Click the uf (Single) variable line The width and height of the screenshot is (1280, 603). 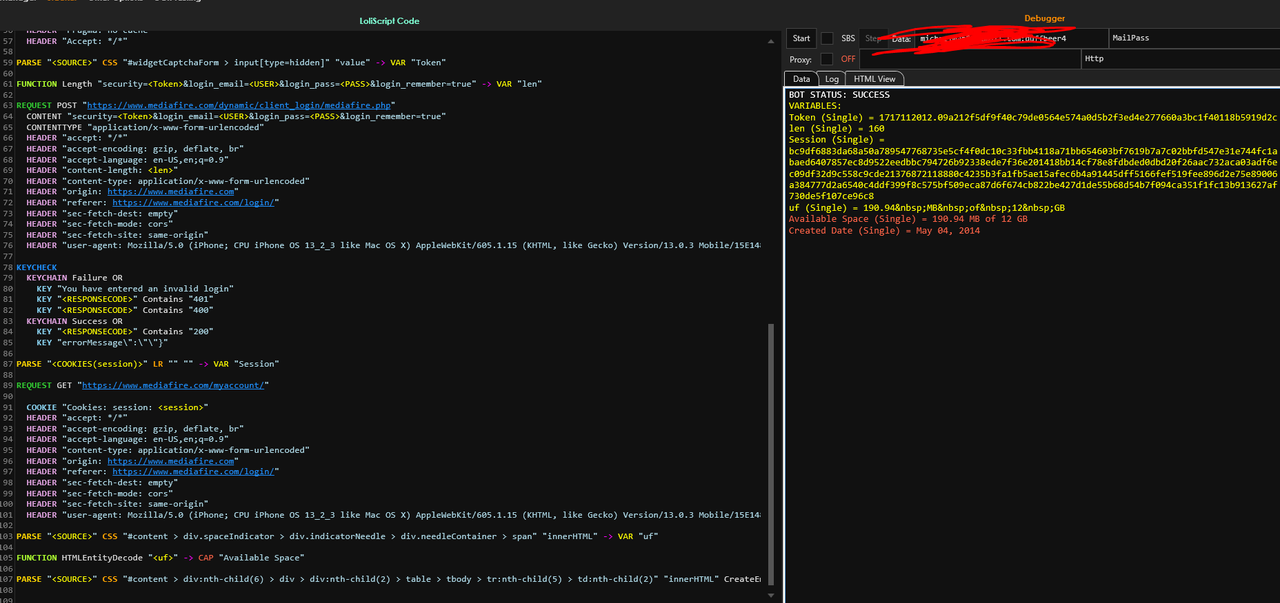click(927, 208)
